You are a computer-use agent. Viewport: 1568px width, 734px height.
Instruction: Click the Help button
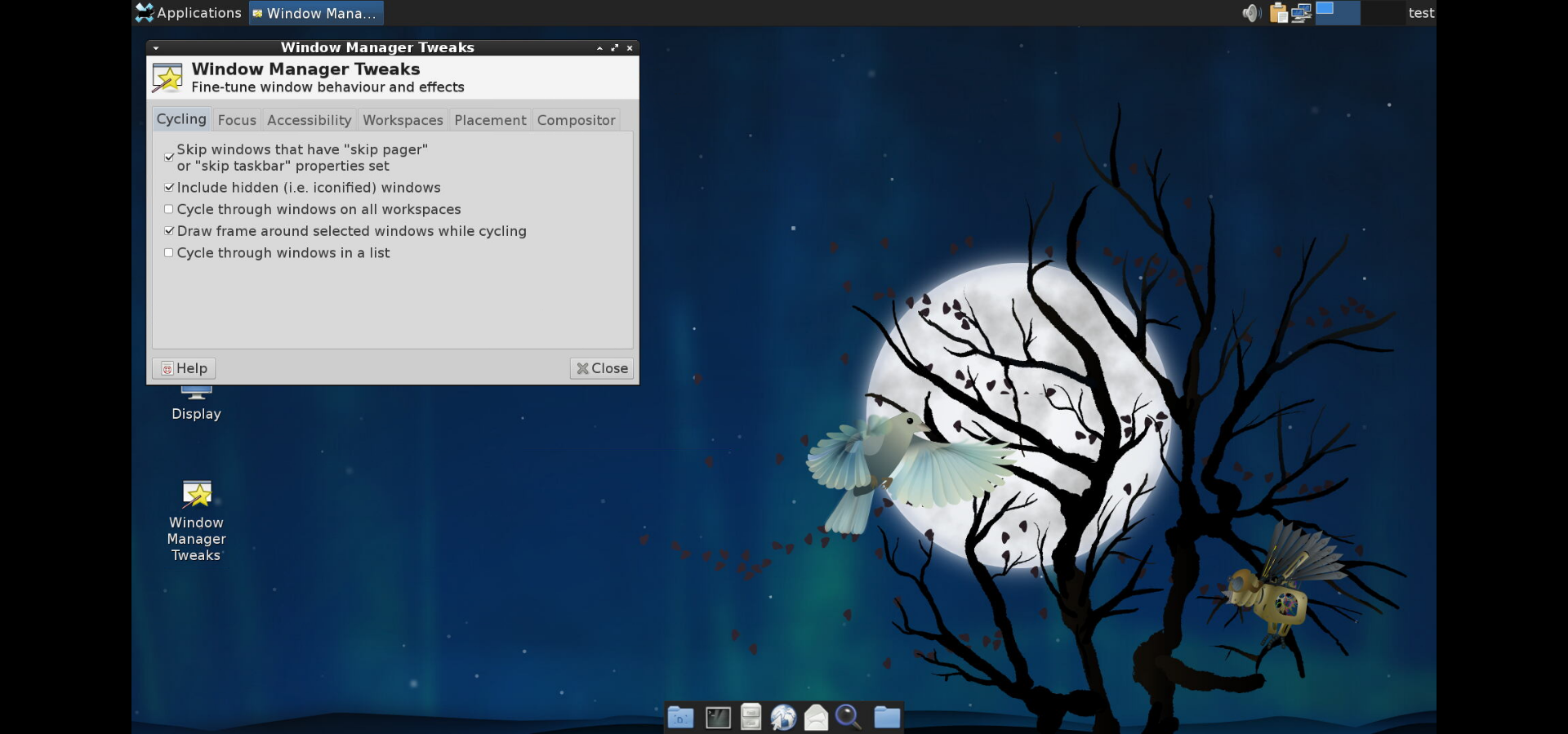coord(185,368)
